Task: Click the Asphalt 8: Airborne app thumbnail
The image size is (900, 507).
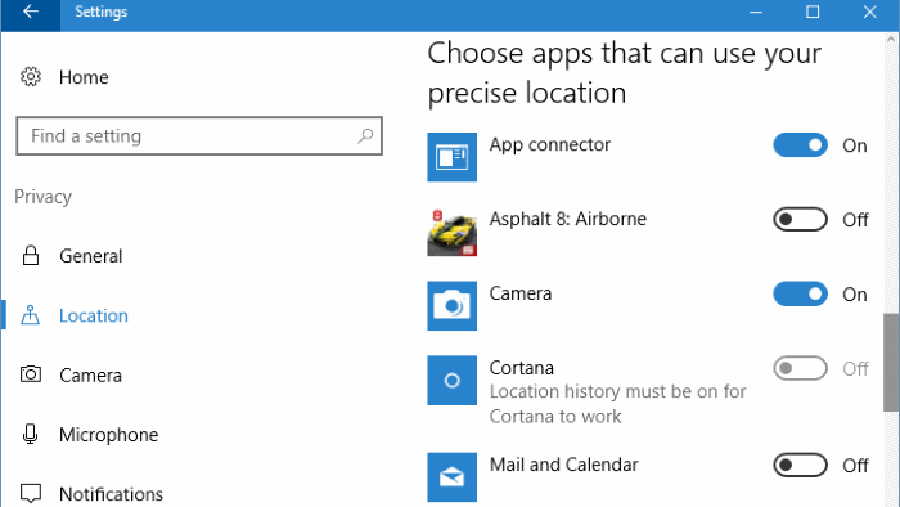Action: 452,231
